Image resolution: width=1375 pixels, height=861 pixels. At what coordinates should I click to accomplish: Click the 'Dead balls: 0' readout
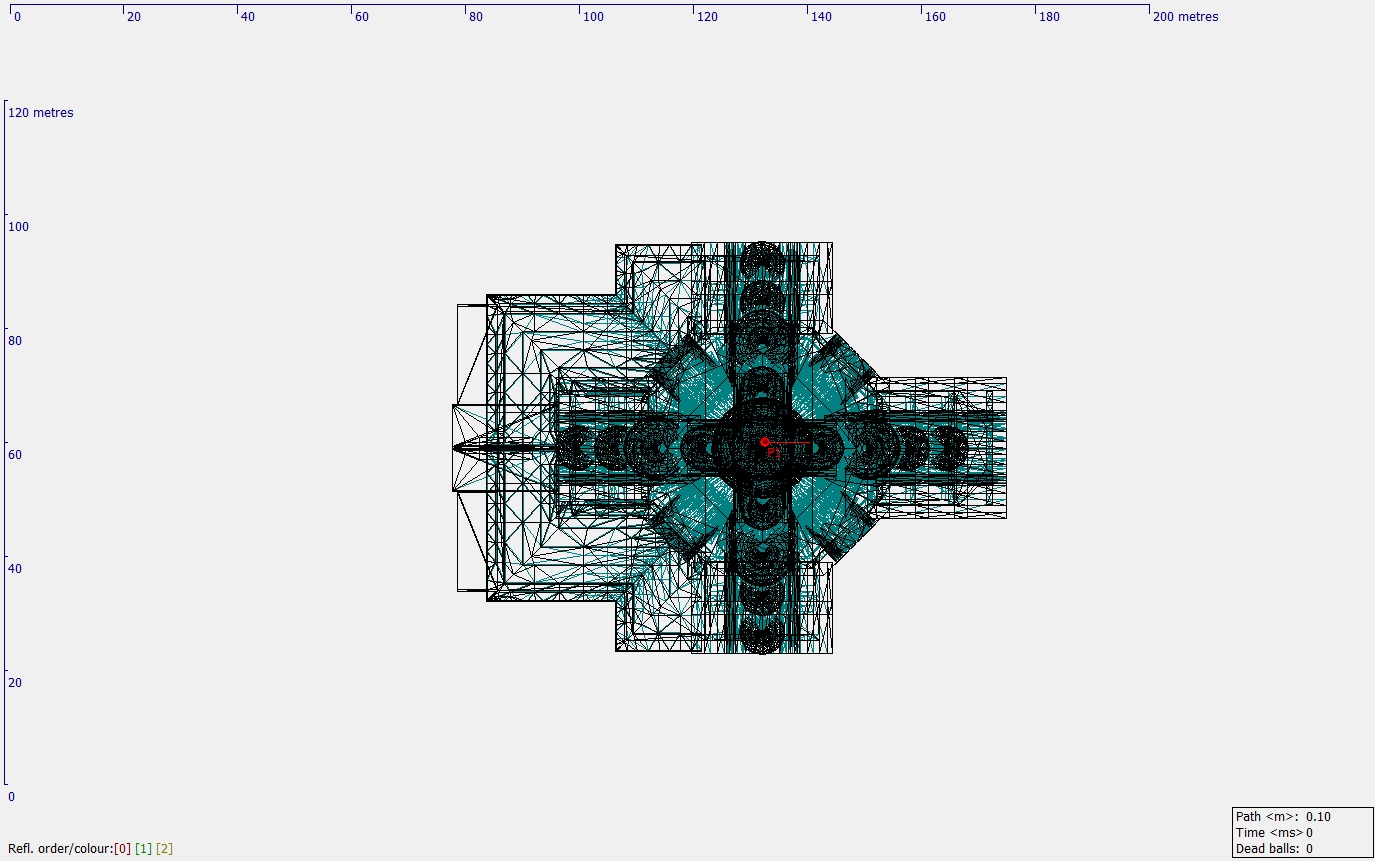tap(1274, 849)
